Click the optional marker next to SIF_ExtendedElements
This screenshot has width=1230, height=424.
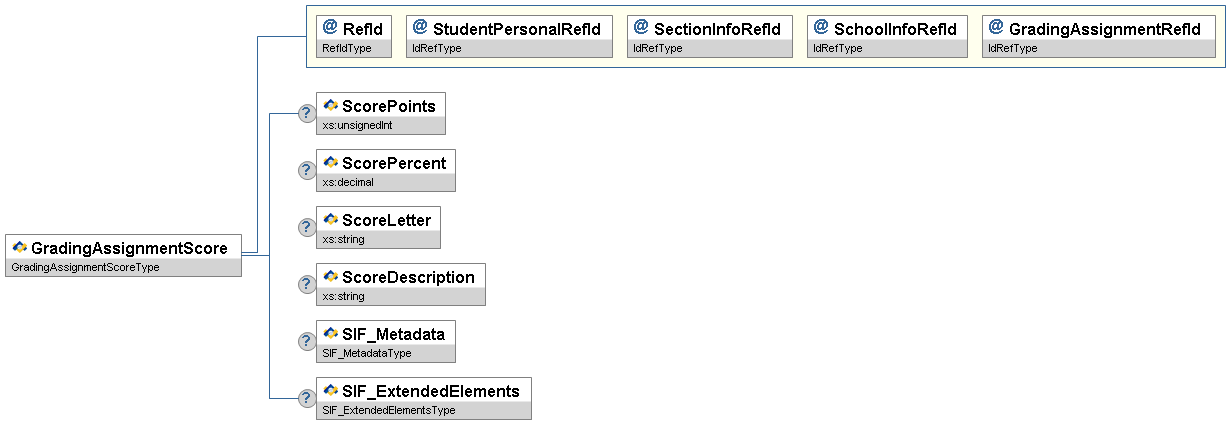click(x=307, y=398)
